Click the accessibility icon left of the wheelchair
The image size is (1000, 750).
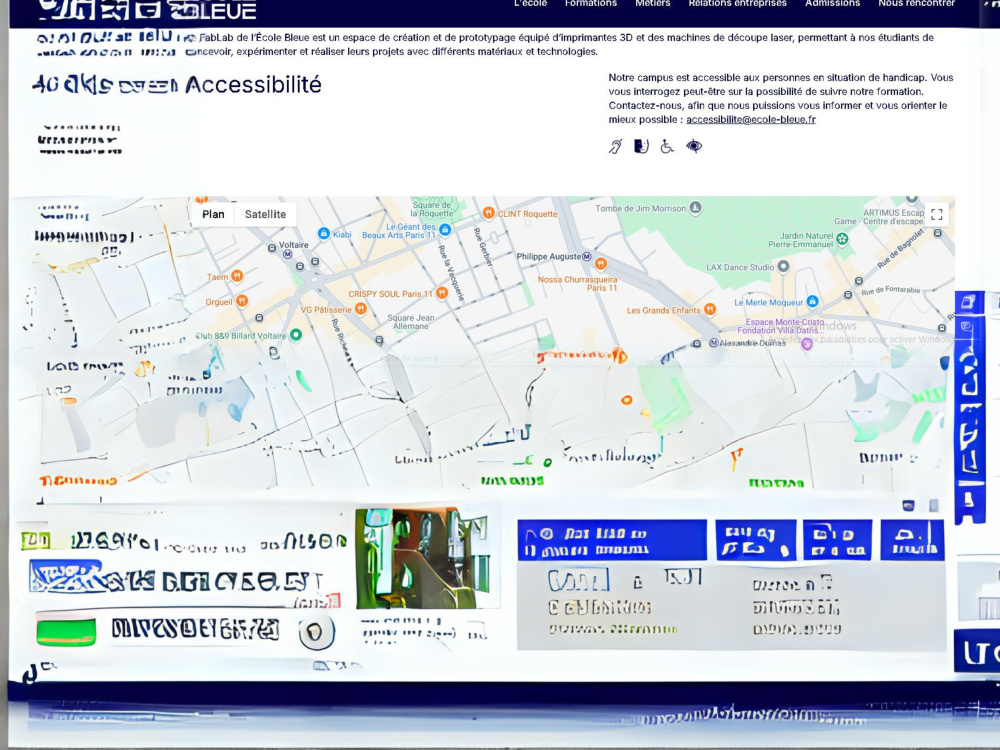[641, 147]
